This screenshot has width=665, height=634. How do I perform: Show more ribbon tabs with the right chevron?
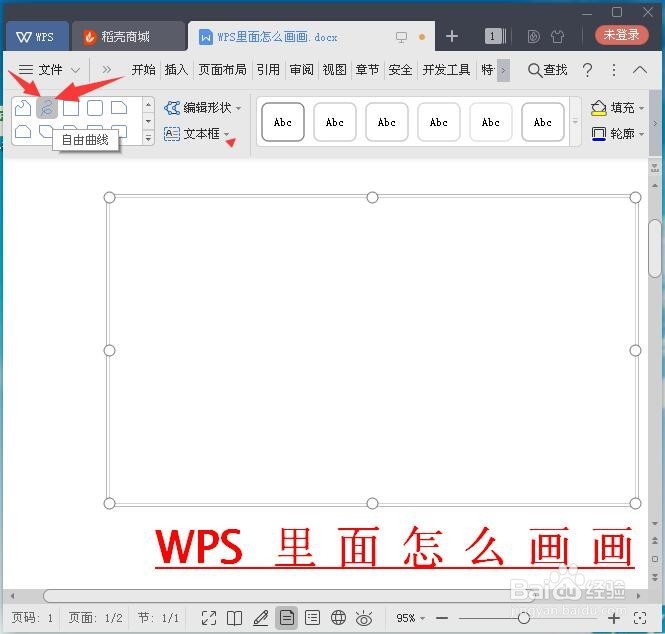(x=503, y=70)
